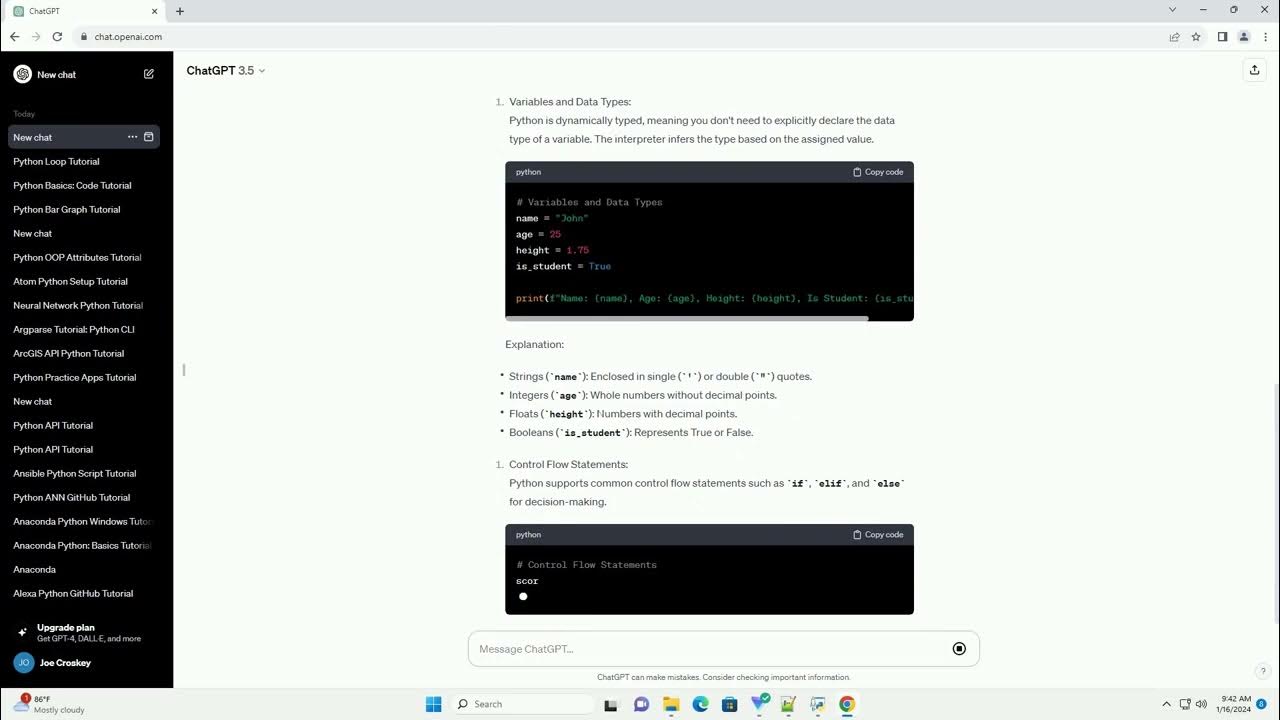The image size is (1280, 720).
Task: Open the chat app icon in taskbar
Action: click(641, 704)
